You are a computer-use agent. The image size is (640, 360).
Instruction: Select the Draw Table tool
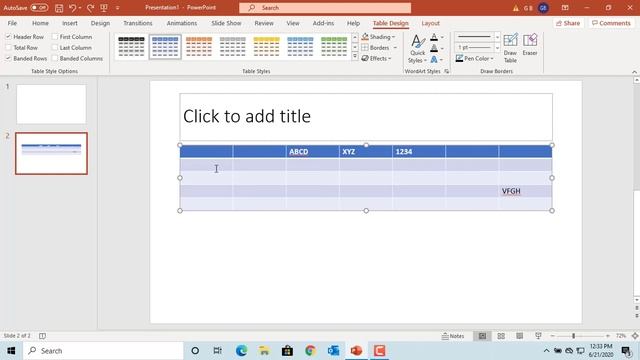click(x=510, y=48)
